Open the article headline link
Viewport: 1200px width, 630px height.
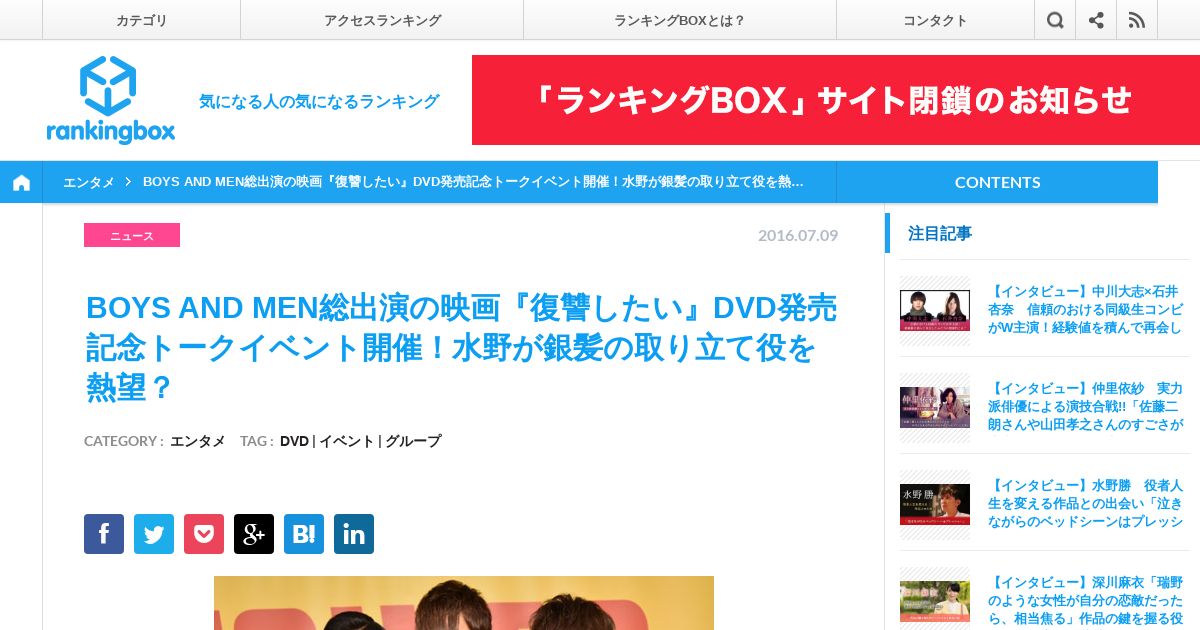(461, 348)
